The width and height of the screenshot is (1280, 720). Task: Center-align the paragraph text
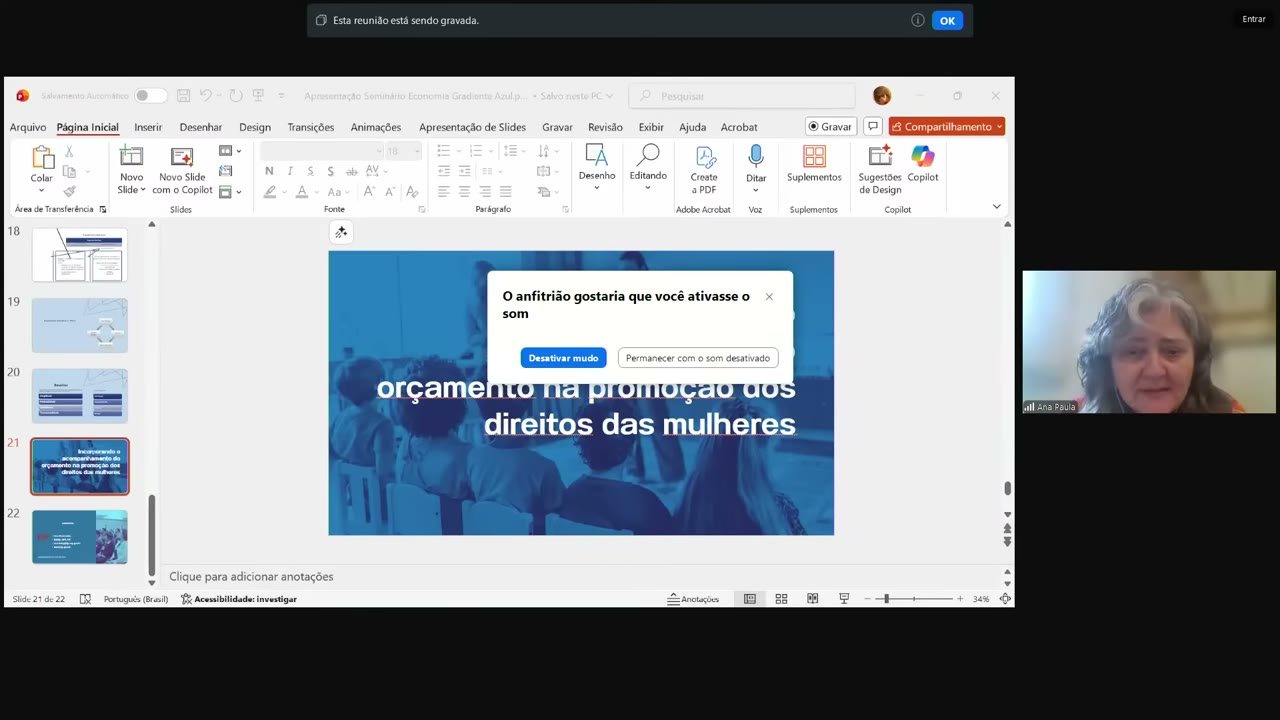pyautogui.click(x=464, y=191)
